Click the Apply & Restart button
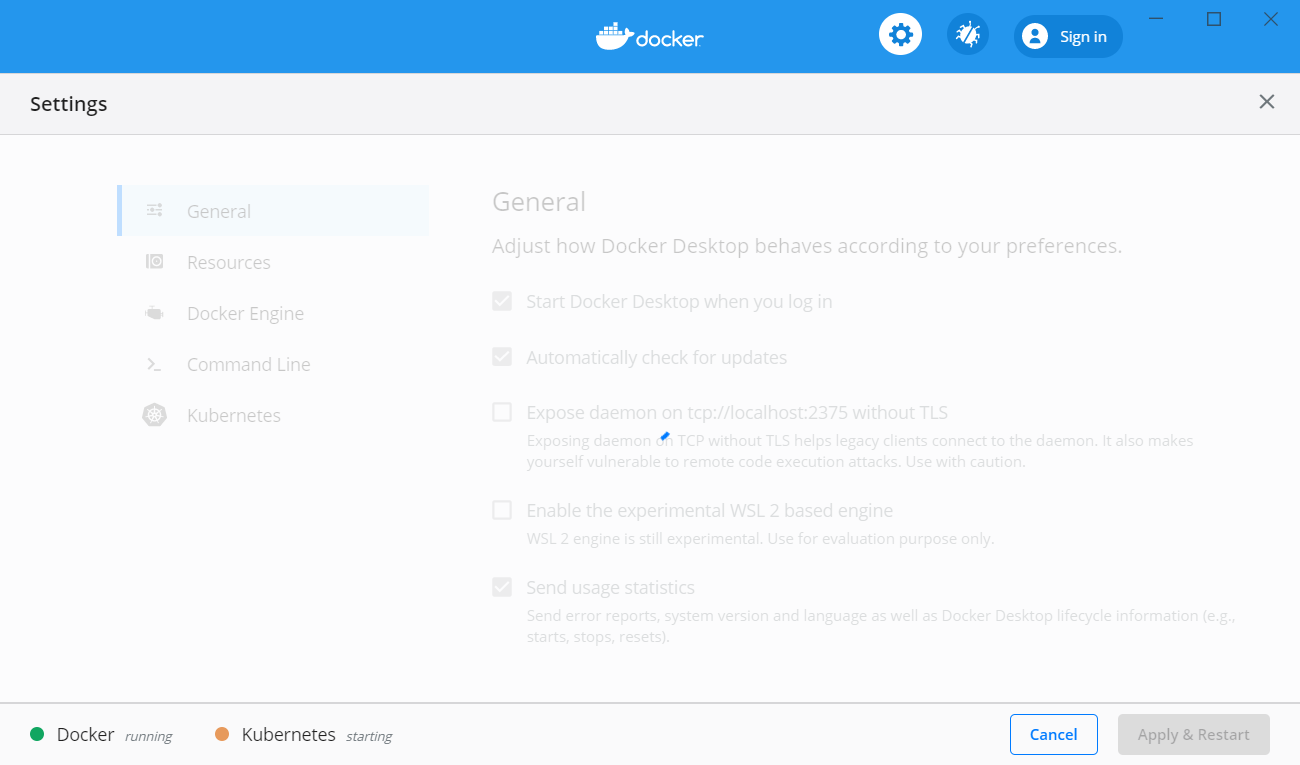The image size is (1300, 765). click(x=1193, y=734)
